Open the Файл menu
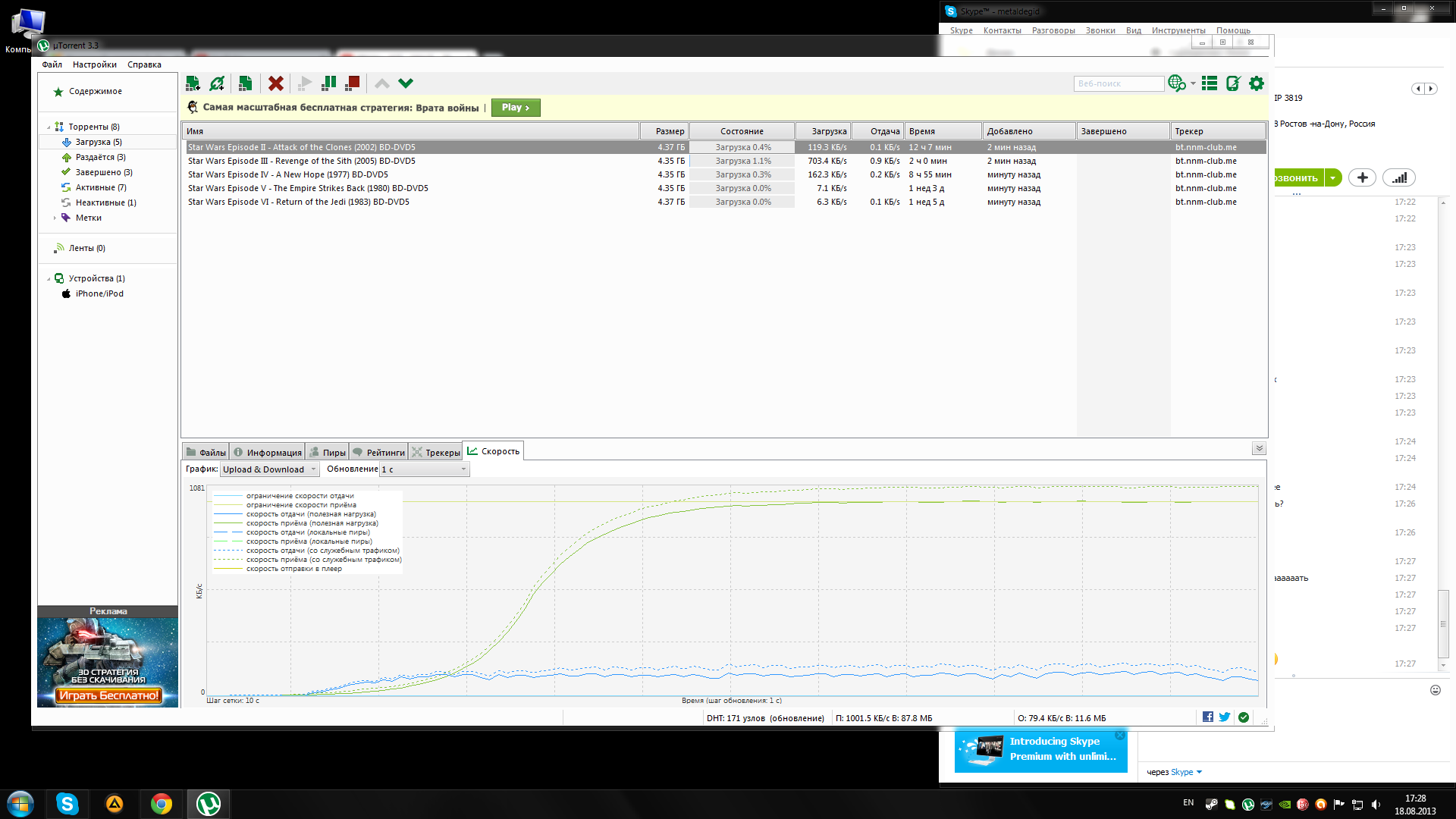The width and height of the screenshot is (1456, 819). click(x=52, y=64)
